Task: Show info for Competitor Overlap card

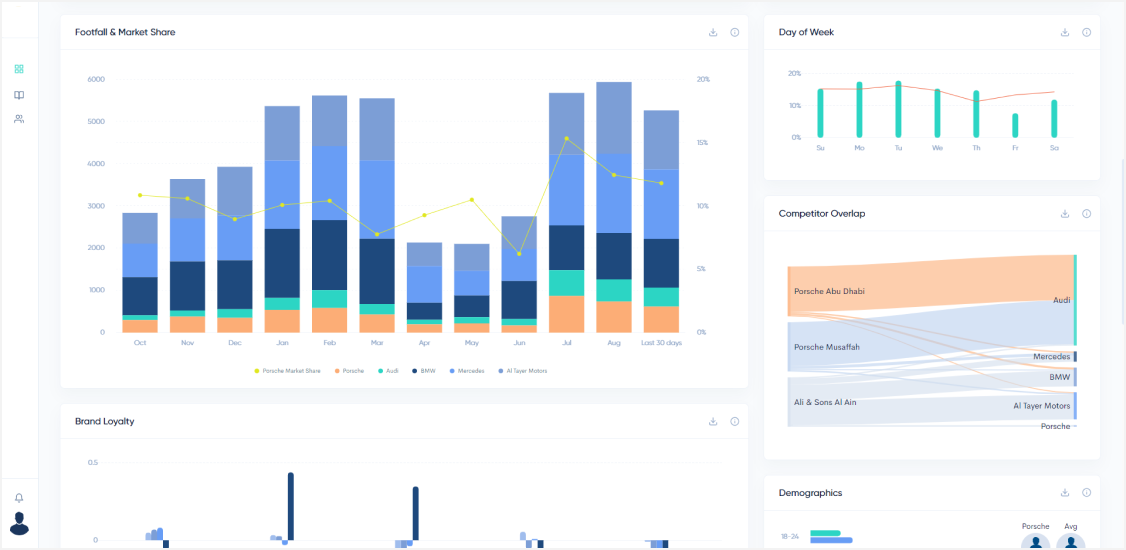Action: point(1087,214)
